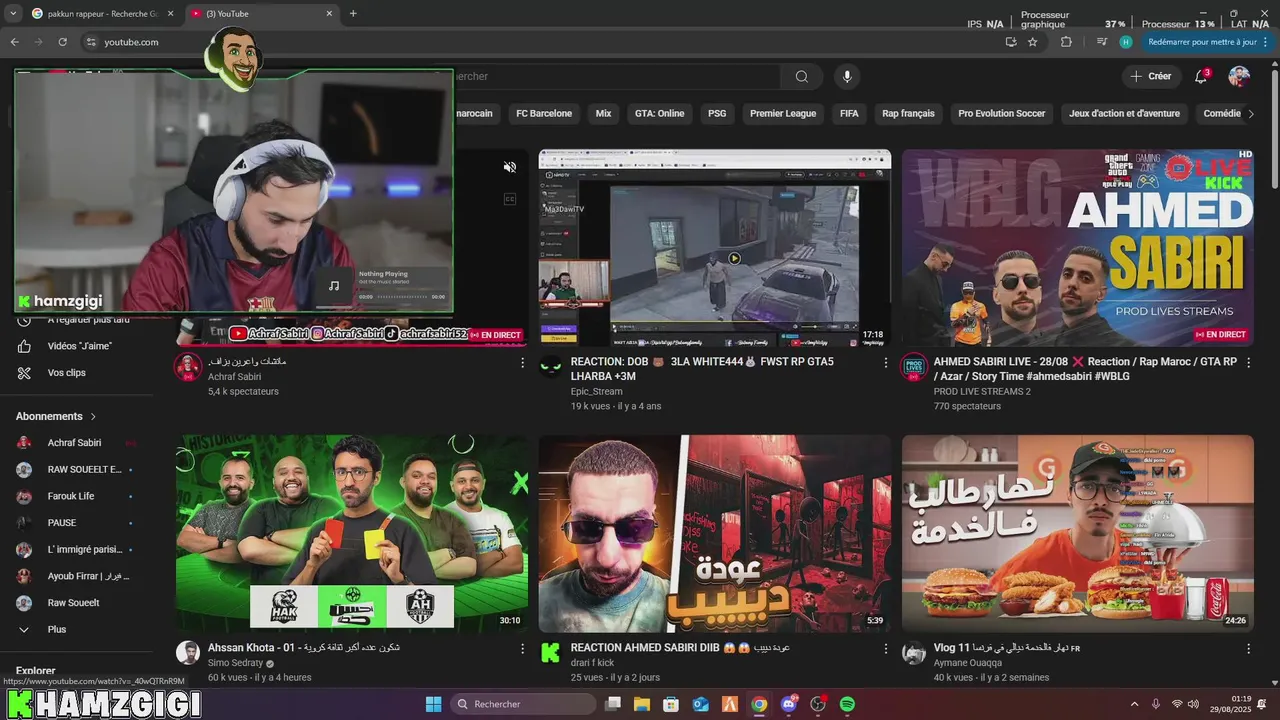Open options for REACTION AHMED SABIRI DIIB

click(885, 649)
